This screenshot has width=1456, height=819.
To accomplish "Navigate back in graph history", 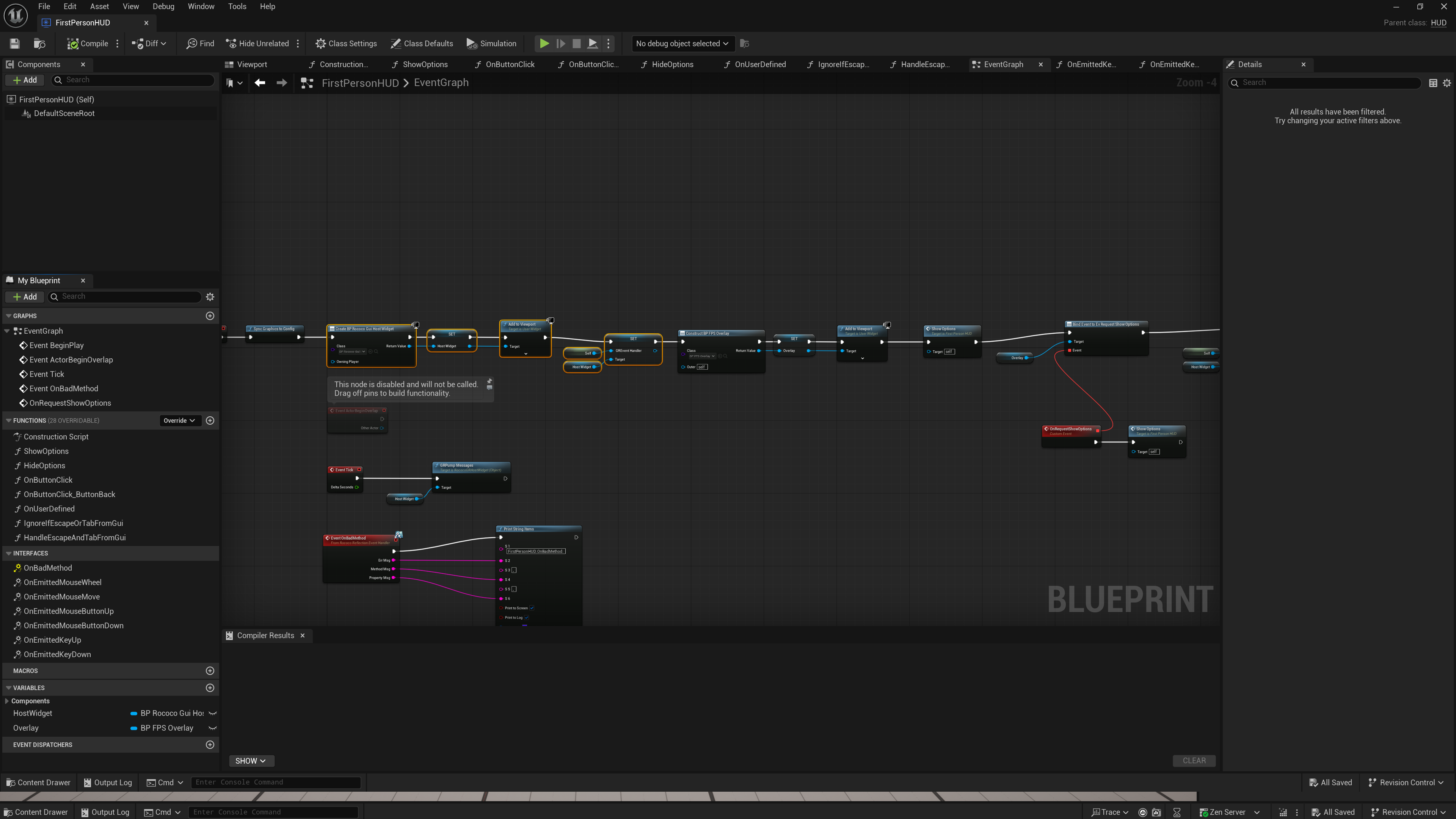I will [260, 83].
